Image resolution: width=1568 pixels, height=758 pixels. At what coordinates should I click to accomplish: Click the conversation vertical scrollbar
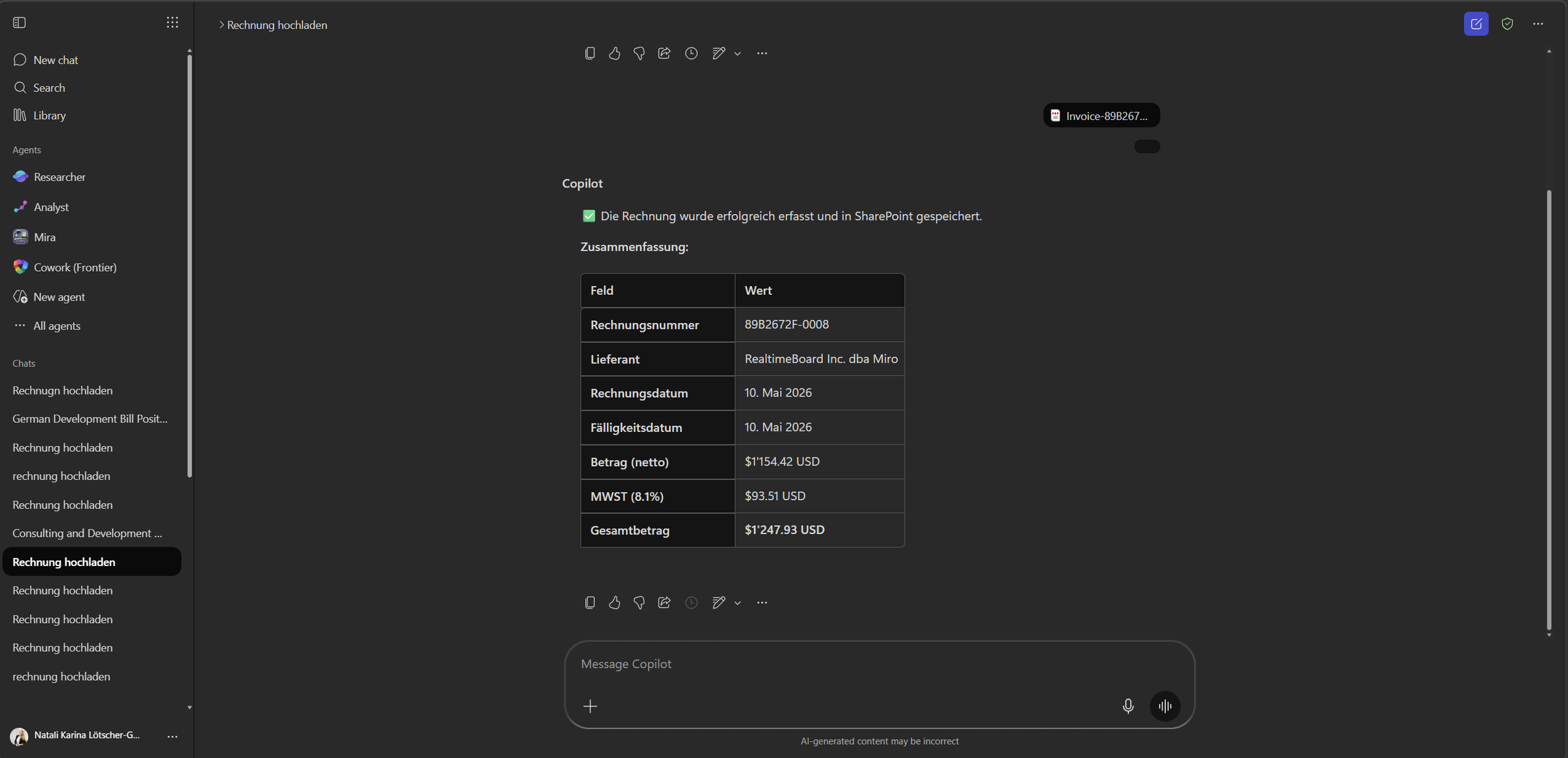(x=1549, y=409)
